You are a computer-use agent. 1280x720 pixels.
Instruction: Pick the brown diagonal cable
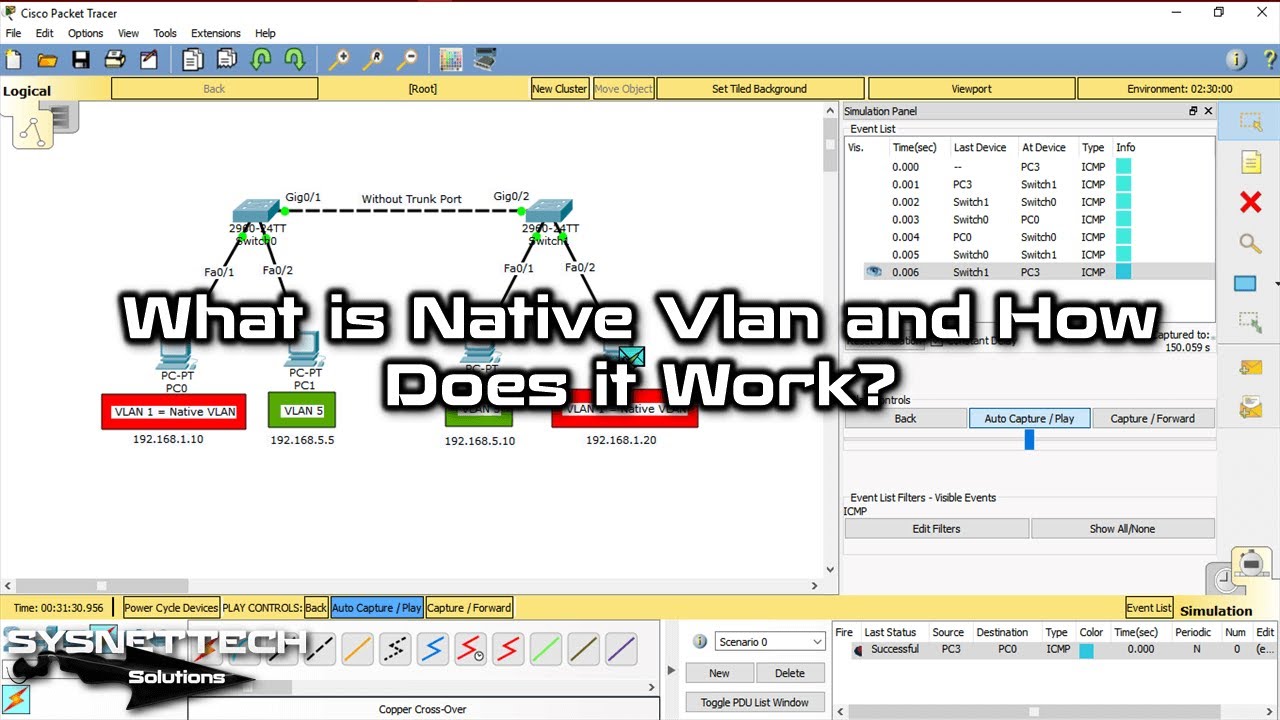tap(583, 650)
